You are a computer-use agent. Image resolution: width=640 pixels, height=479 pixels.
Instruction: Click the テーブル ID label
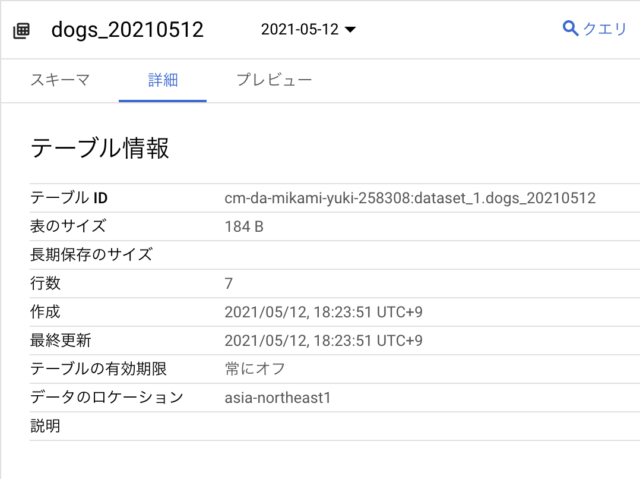[69, 198]
